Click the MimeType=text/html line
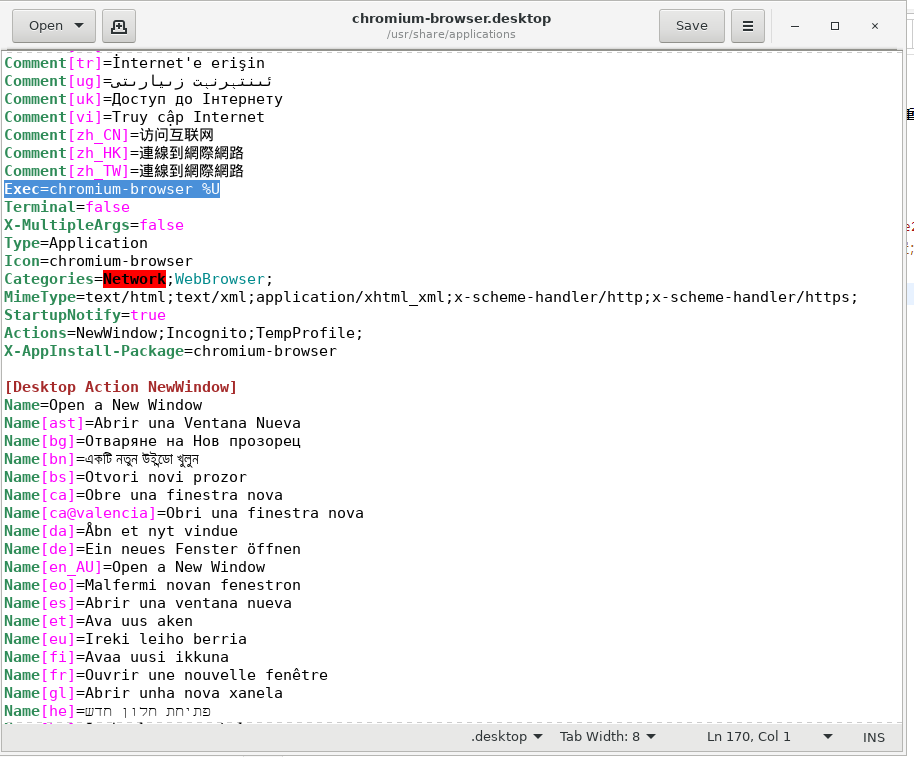 pyautogui.click(x=431, y=297)
